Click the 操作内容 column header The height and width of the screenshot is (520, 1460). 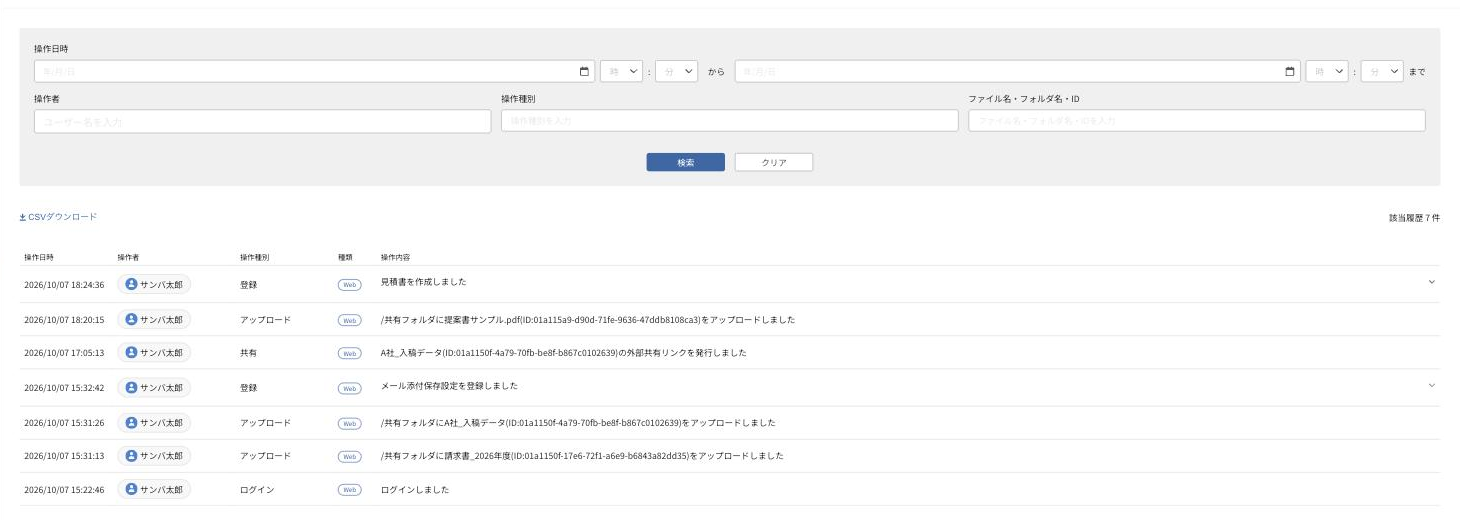tap(396, 257)
